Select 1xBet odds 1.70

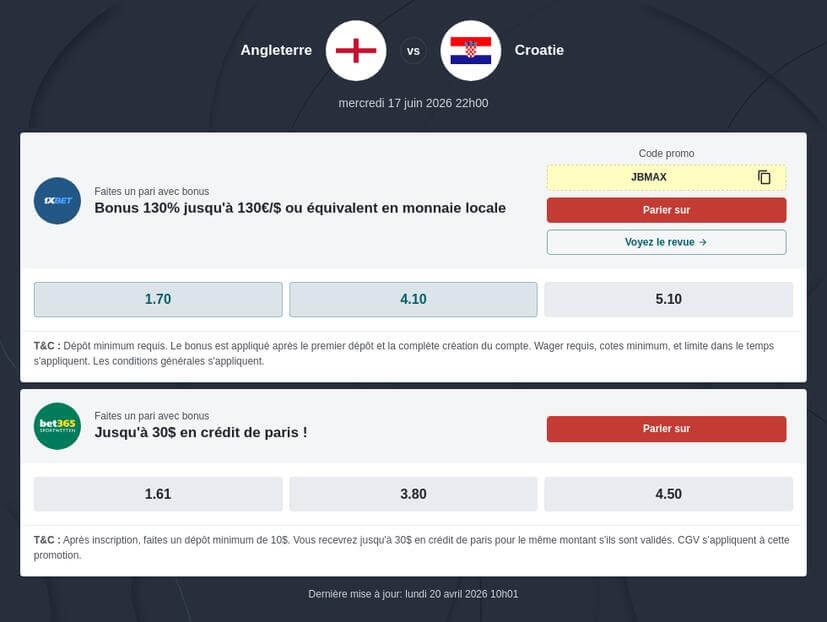[158, 299]
